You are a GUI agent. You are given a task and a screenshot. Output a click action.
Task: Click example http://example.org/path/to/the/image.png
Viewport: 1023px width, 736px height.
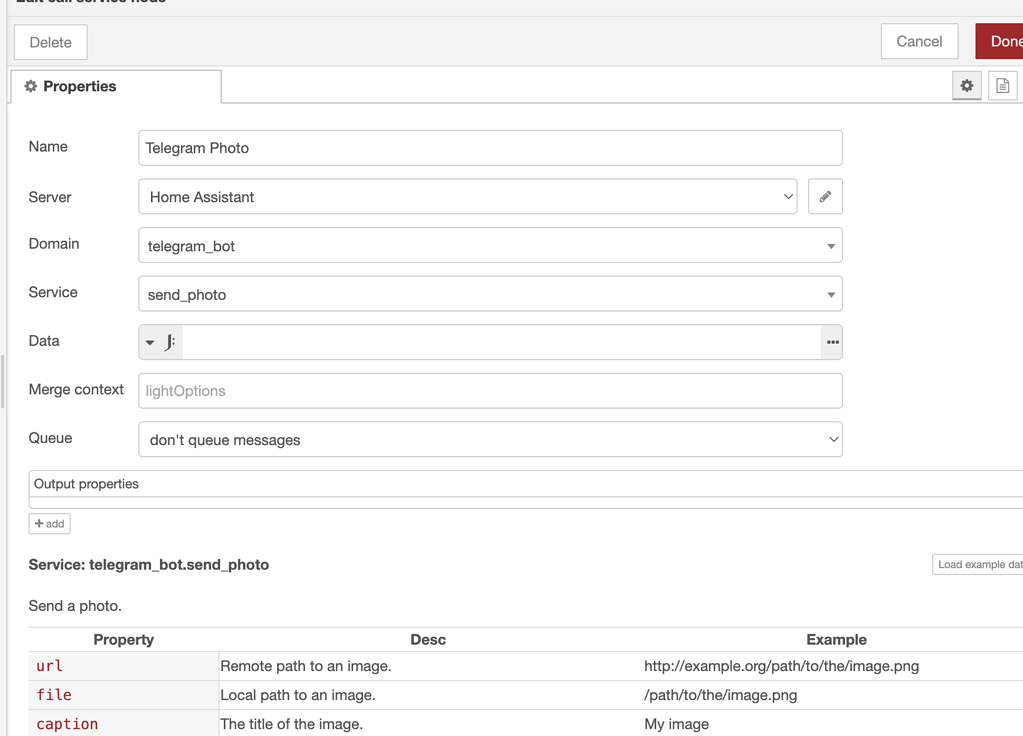(x=781, y=666)
